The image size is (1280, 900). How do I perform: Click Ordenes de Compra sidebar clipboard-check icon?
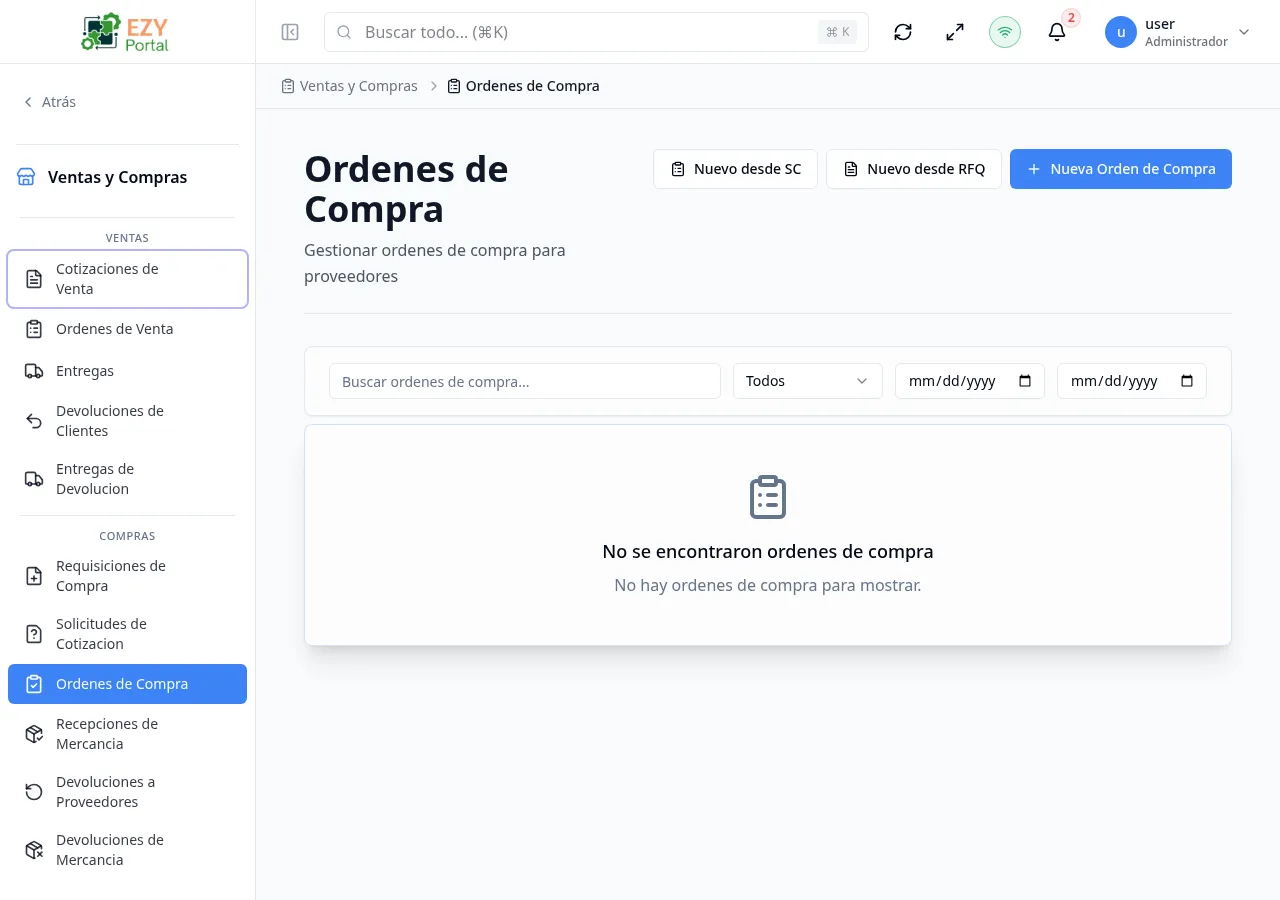[34, 684]
